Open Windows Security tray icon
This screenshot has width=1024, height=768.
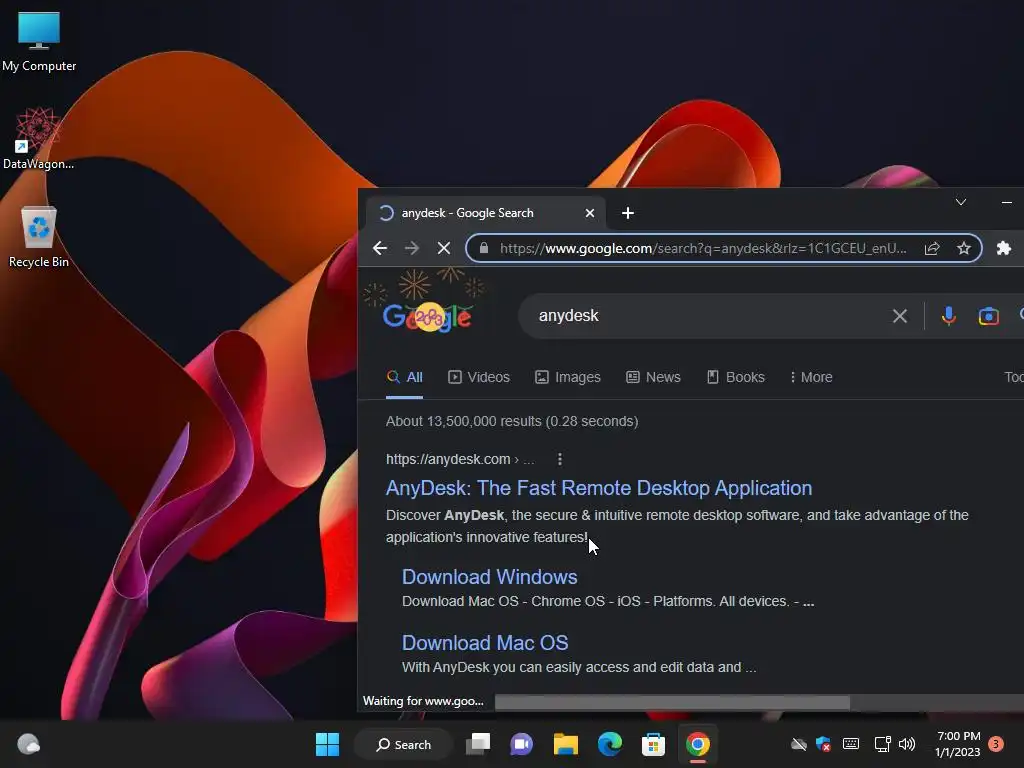coord(824,744)
